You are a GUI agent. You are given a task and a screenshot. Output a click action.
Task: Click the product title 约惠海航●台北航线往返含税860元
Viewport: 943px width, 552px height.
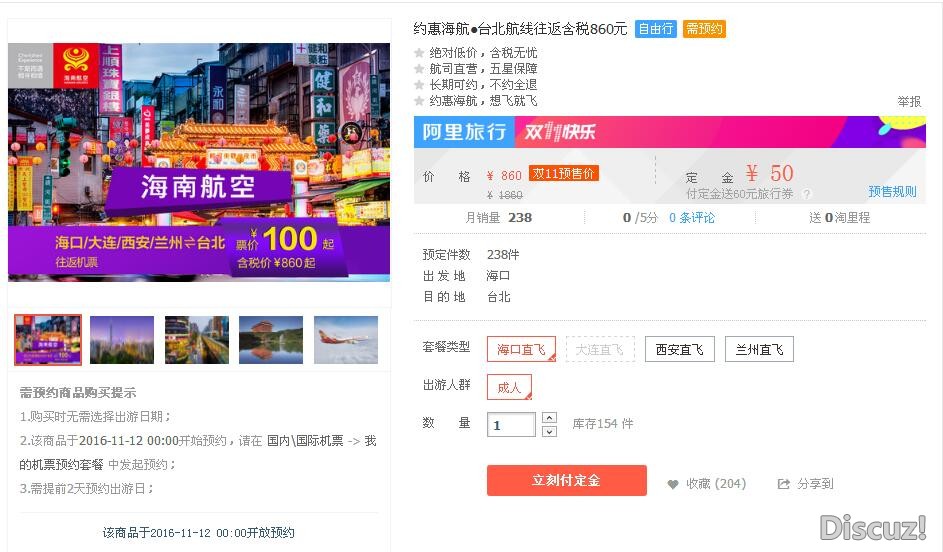pyautogui.click(x=520, y=29)
